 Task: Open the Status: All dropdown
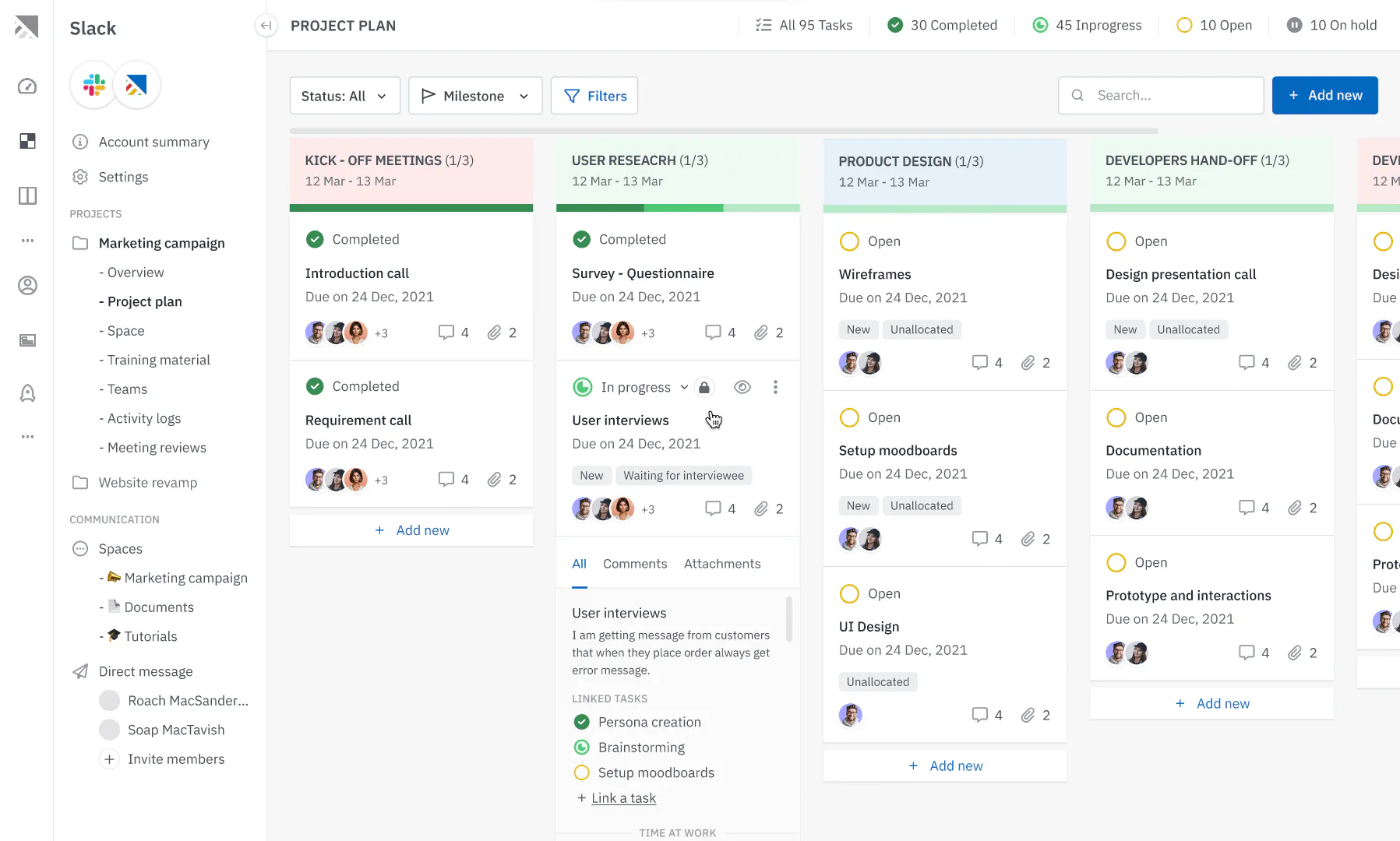point(344,96)
